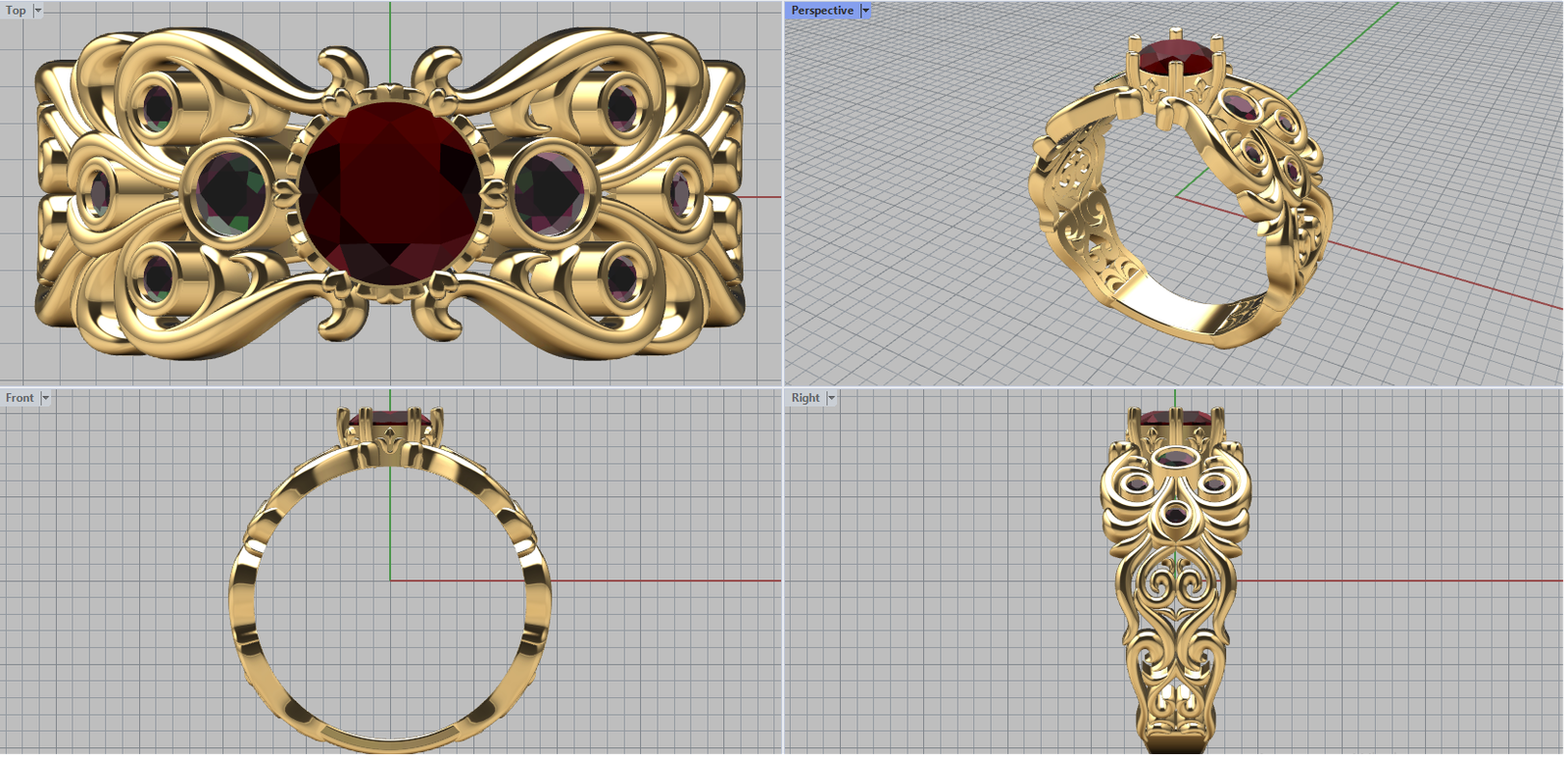Image resolution: width=1568 pixels, height=757 pixels.
Task: Open the Top viewport dropdown arrow
Action: click(x=38, y=10)
